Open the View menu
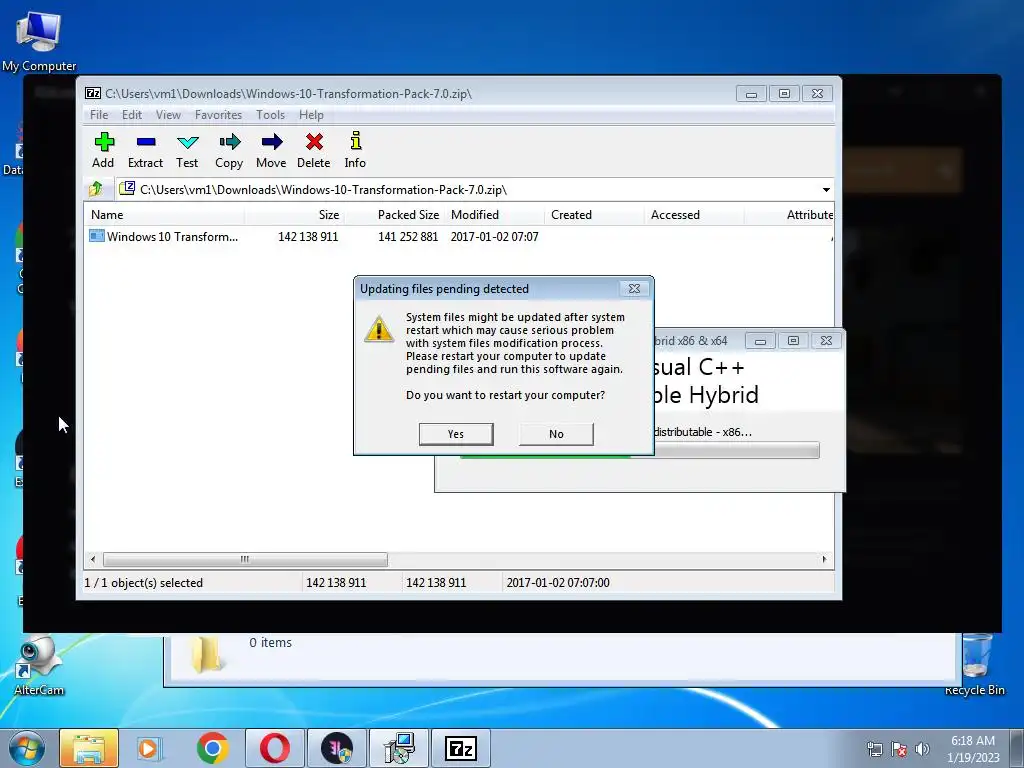Viewport: 1024px width, 768px height. [x=168, y=115]
